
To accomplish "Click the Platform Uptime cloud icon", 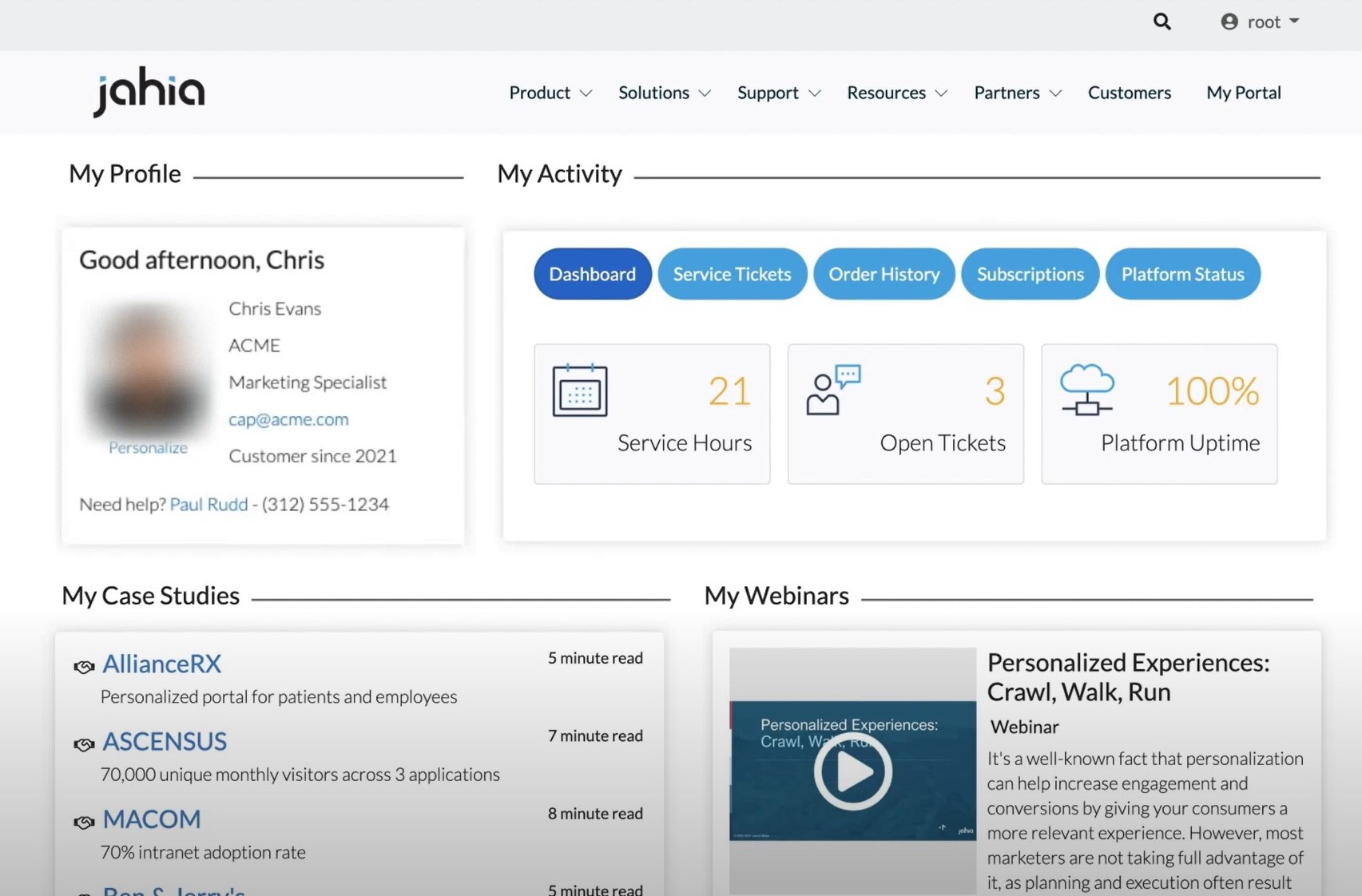I will (1086, 389).
